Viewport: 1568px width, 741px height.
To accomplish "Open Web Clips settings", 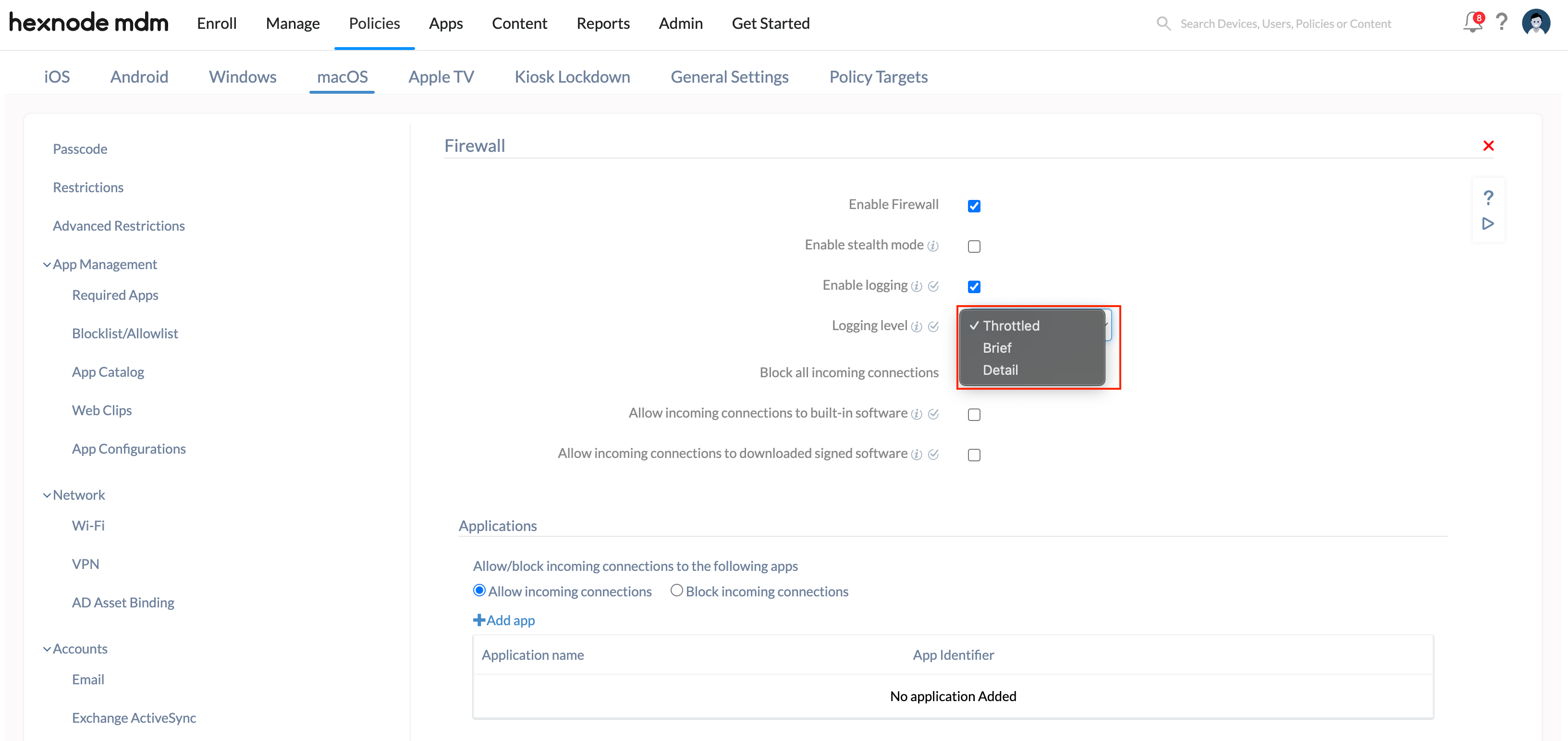I will pos(102,410).
